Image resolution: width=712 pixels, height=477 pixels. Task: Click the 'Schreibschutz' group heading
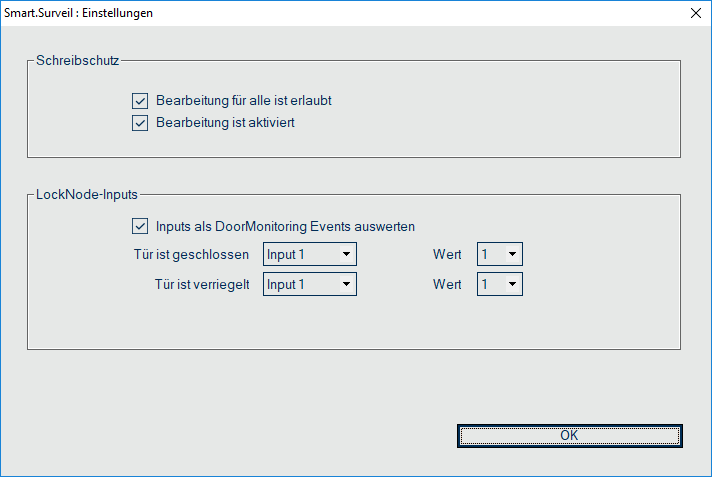78,61
